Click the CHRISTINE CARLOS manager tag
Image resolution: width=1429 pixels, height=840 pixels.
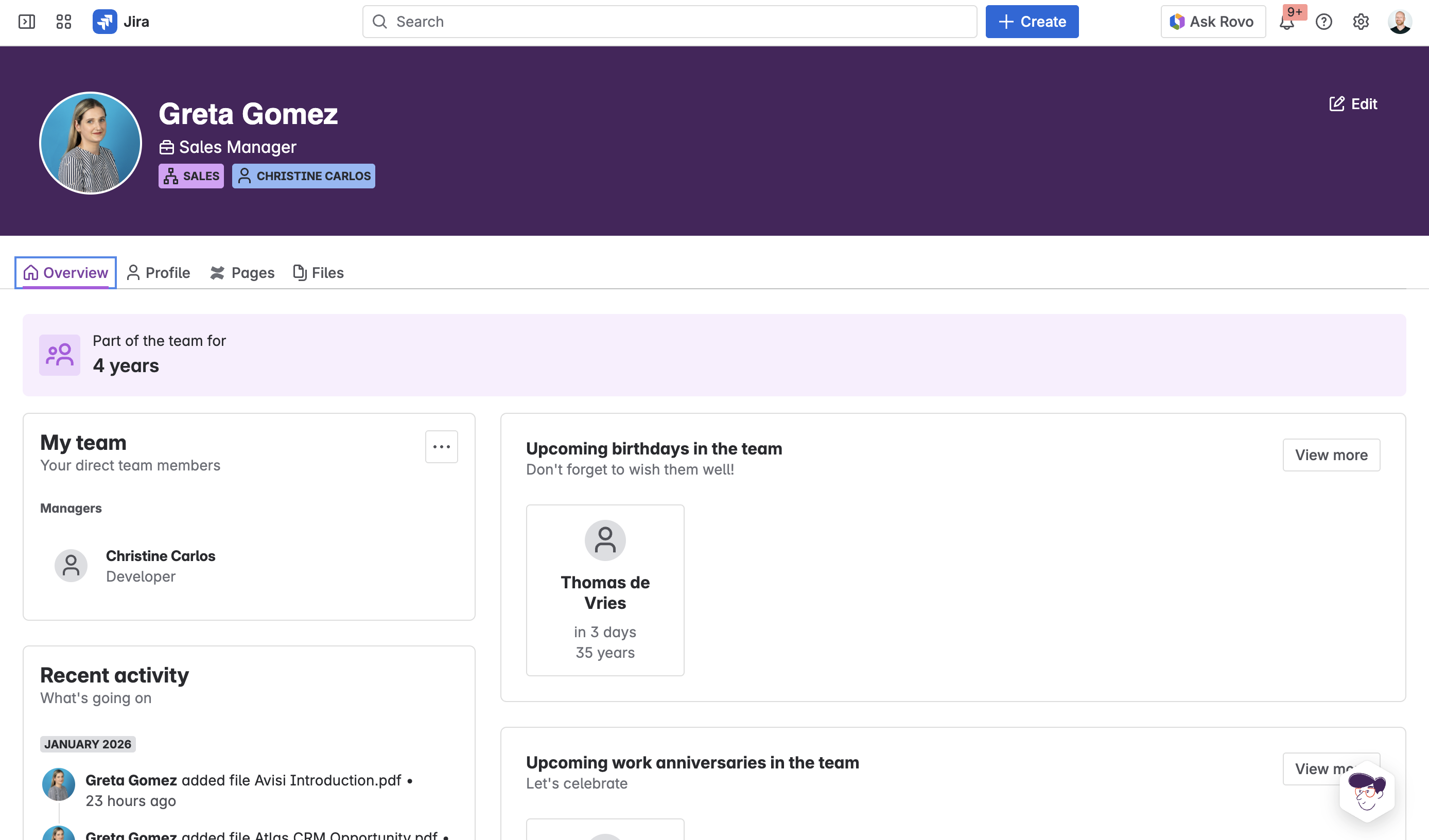point(303,176)
